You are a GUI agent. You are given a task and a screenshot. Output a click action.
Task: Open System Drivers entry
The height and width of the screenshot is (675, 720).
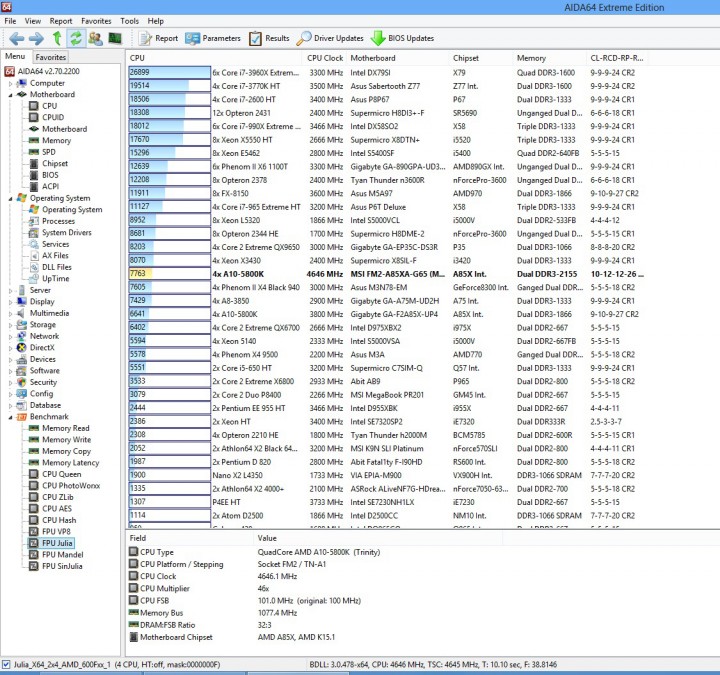60,232
